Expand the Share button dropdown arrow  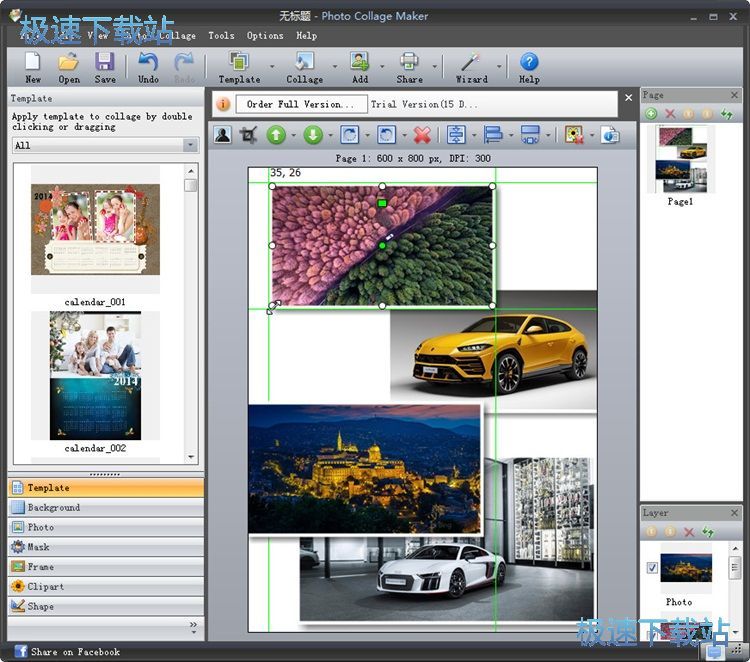433,67
